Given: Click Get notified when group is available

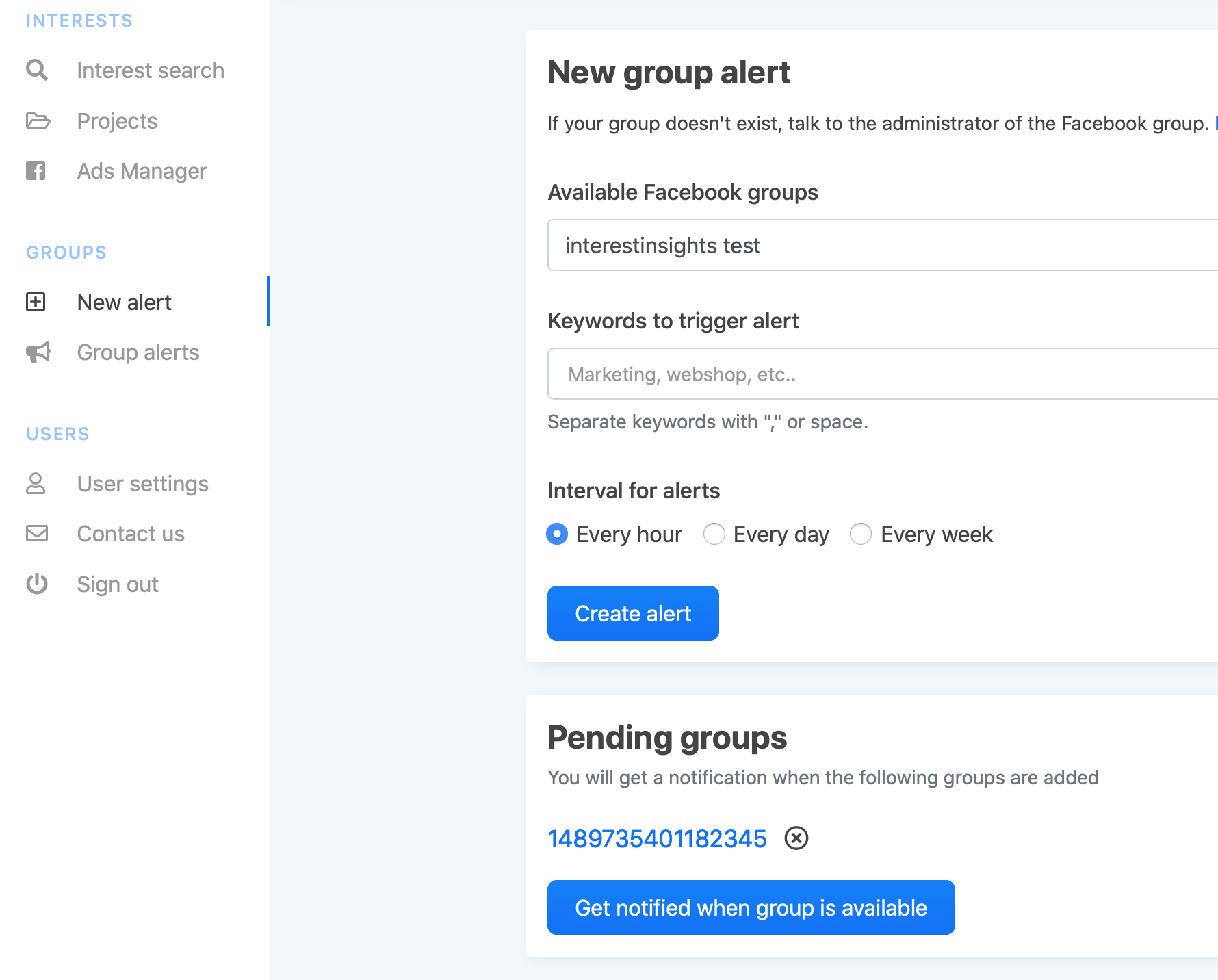Looking at the screenshot, I should pos(751,907).
